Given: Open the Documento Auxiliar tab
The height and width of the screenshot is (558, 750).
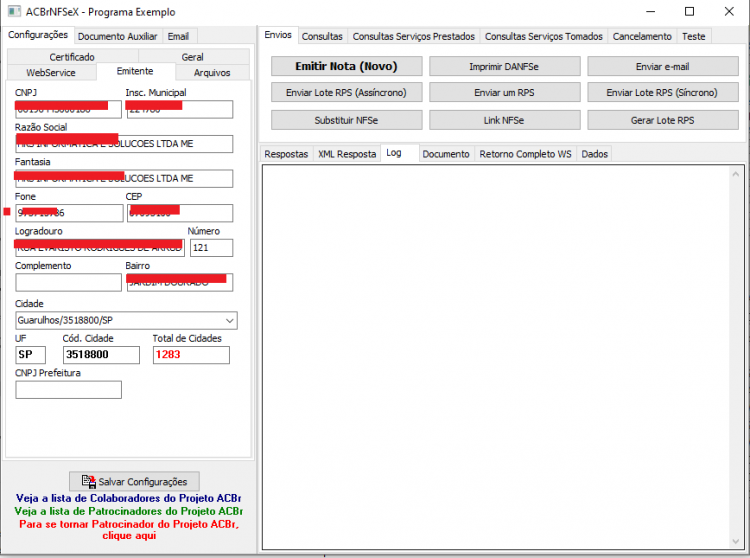Looking at the screenshot, I should point(117,36).
